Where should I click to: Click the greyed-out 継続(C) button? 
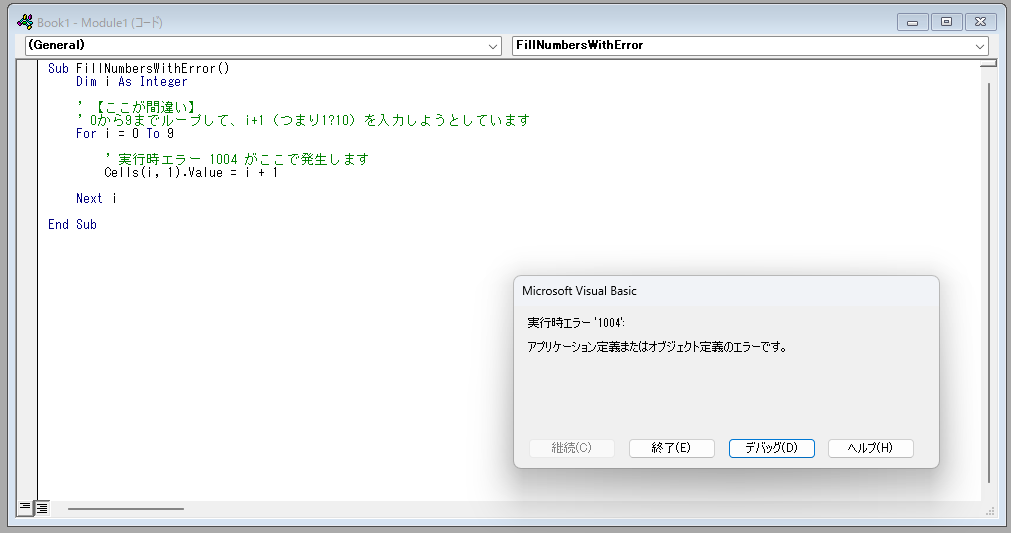click(571, 448)
